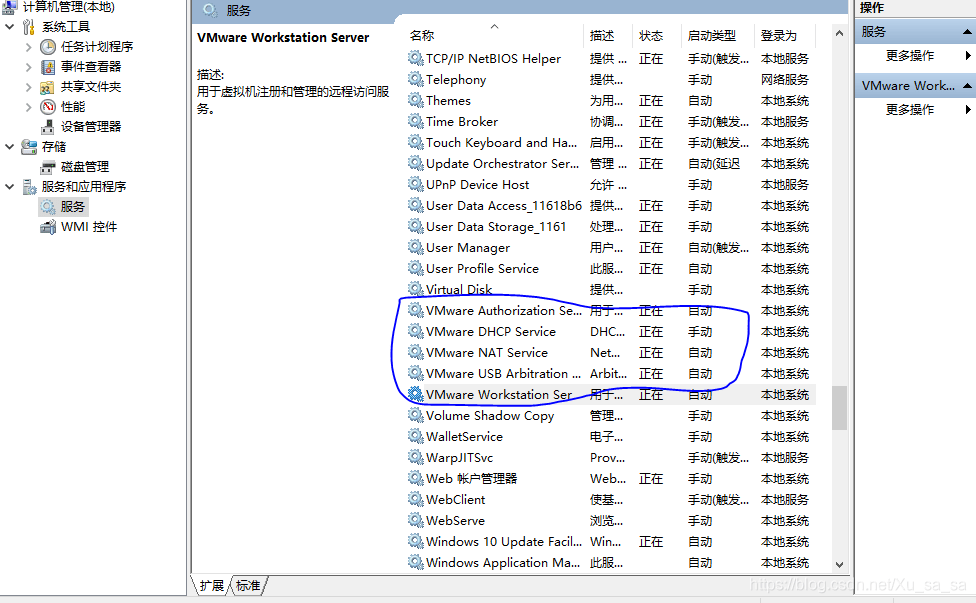Collapse the 存储 tree node
The image size is (976, 603).
coord(10,147)
